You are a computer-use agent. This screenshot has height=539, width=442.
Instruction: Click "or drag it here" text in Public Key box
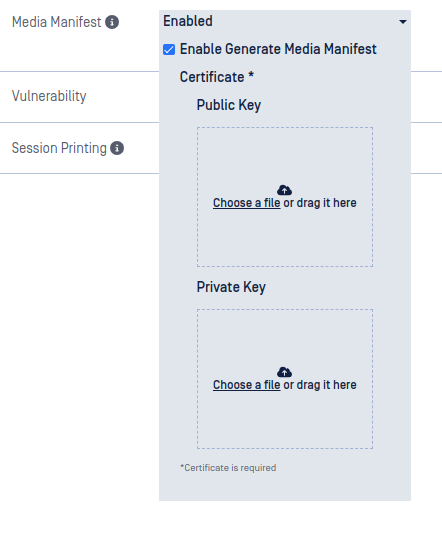coord(320,203)
